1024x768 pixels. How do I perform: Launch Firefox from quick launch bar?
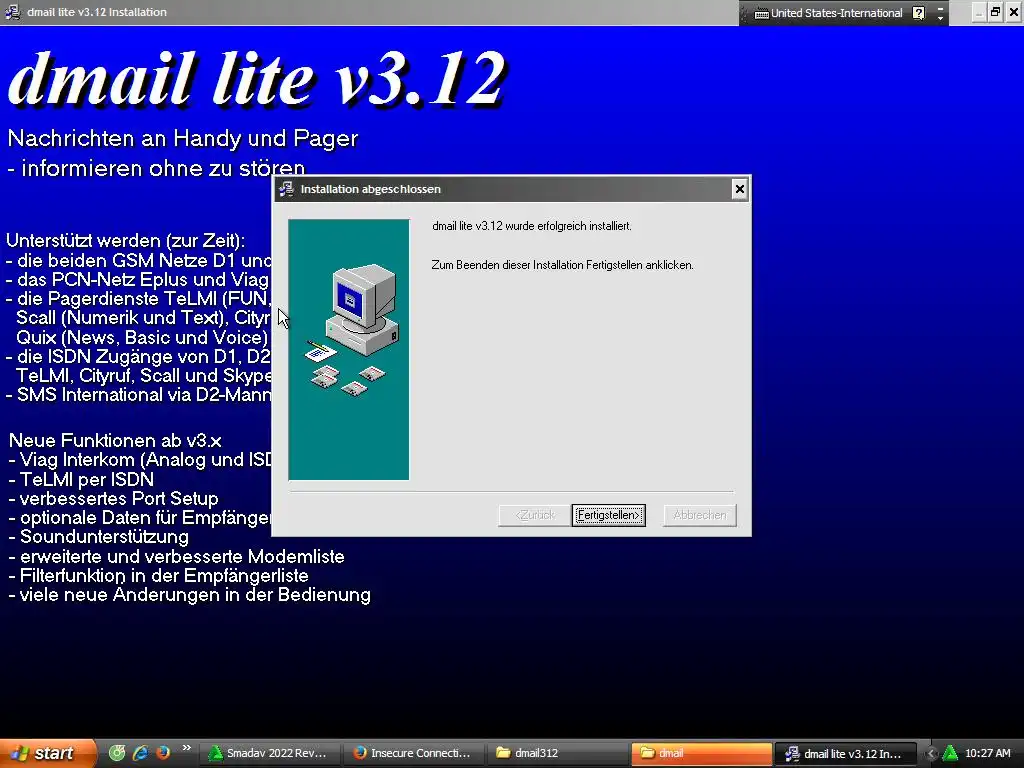(163, 753)
